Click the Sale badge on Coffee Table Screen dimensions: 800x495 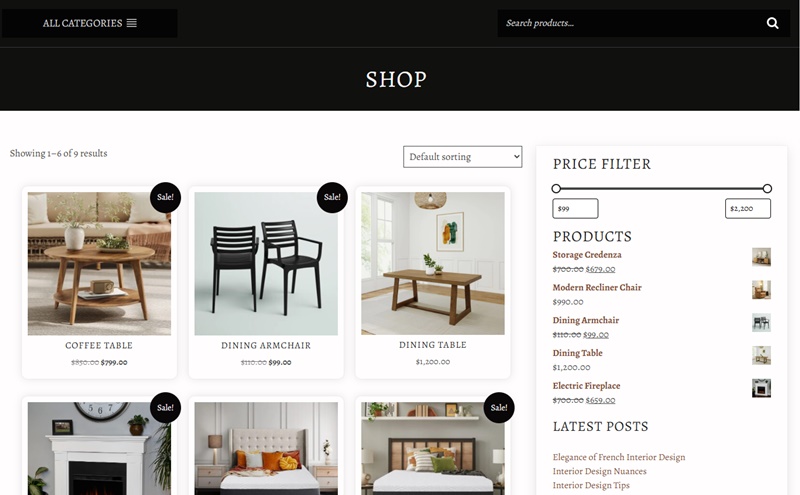(x=165, y=197)
